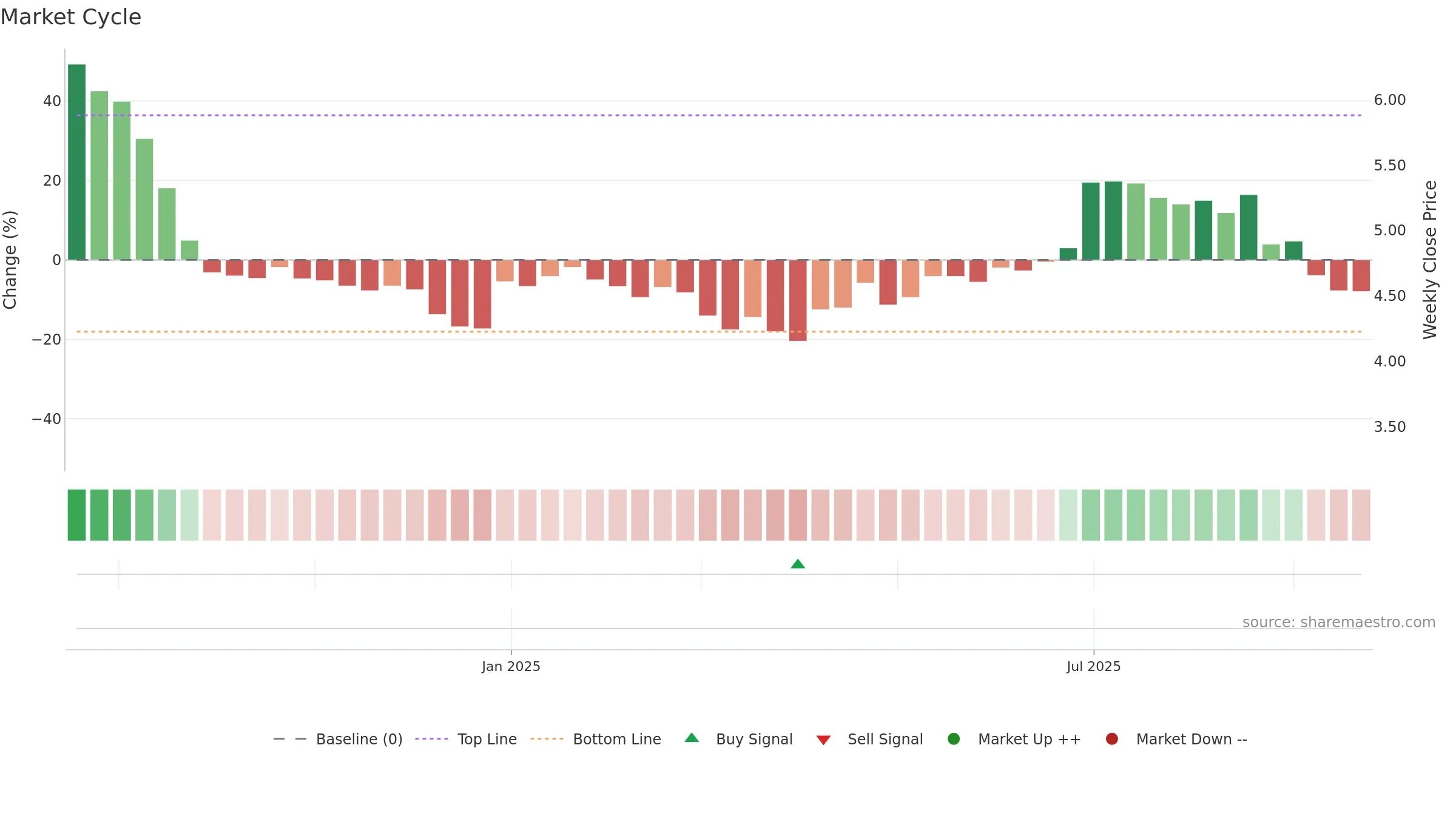Toggle the Sell Signal legend entry
Screen dimensions: 1456x819
pyautogui.click(x=869, y=739)
